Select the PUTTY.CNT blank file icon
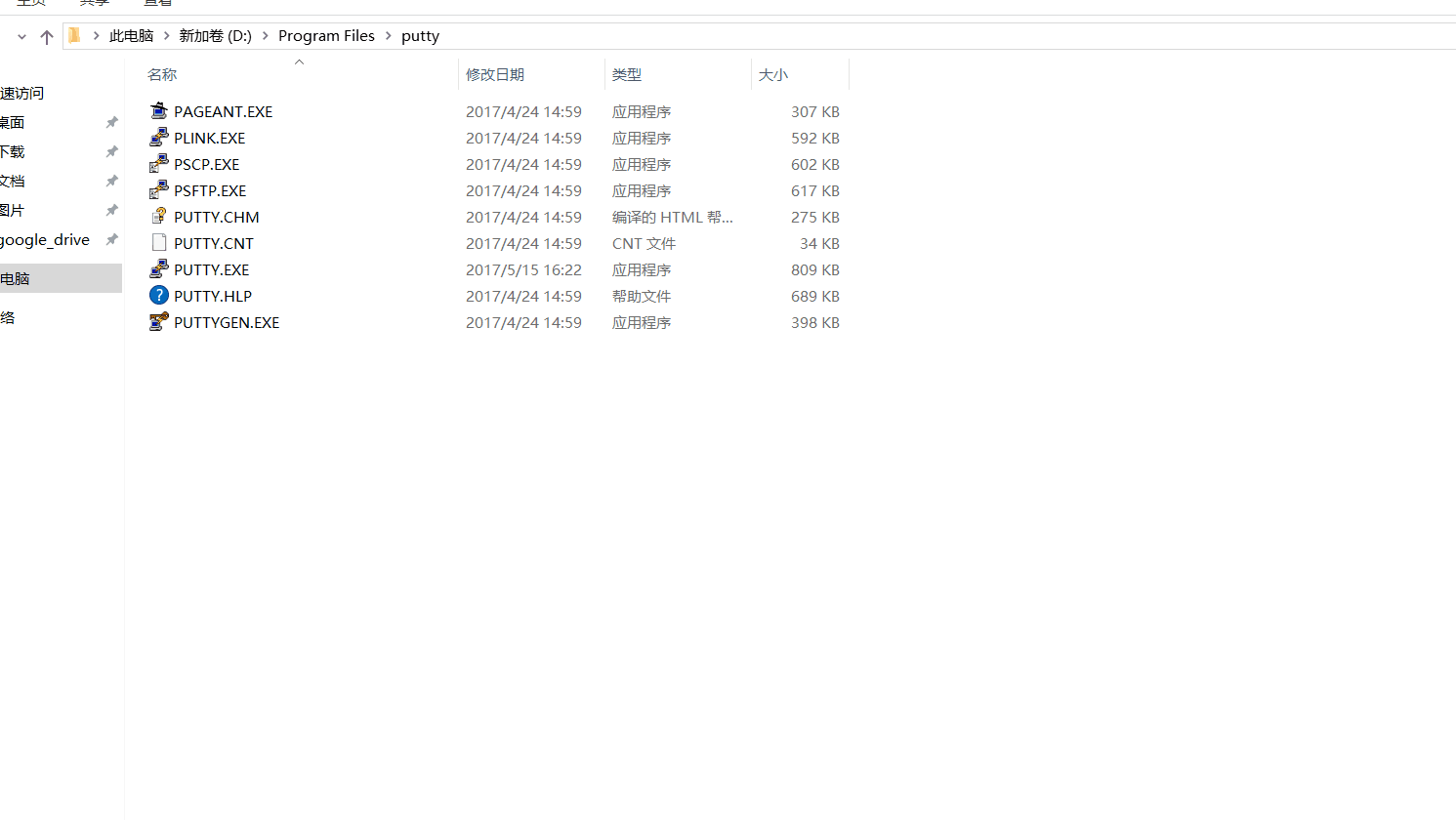Viewport: 1456px width, 820px height. (159, 242)
